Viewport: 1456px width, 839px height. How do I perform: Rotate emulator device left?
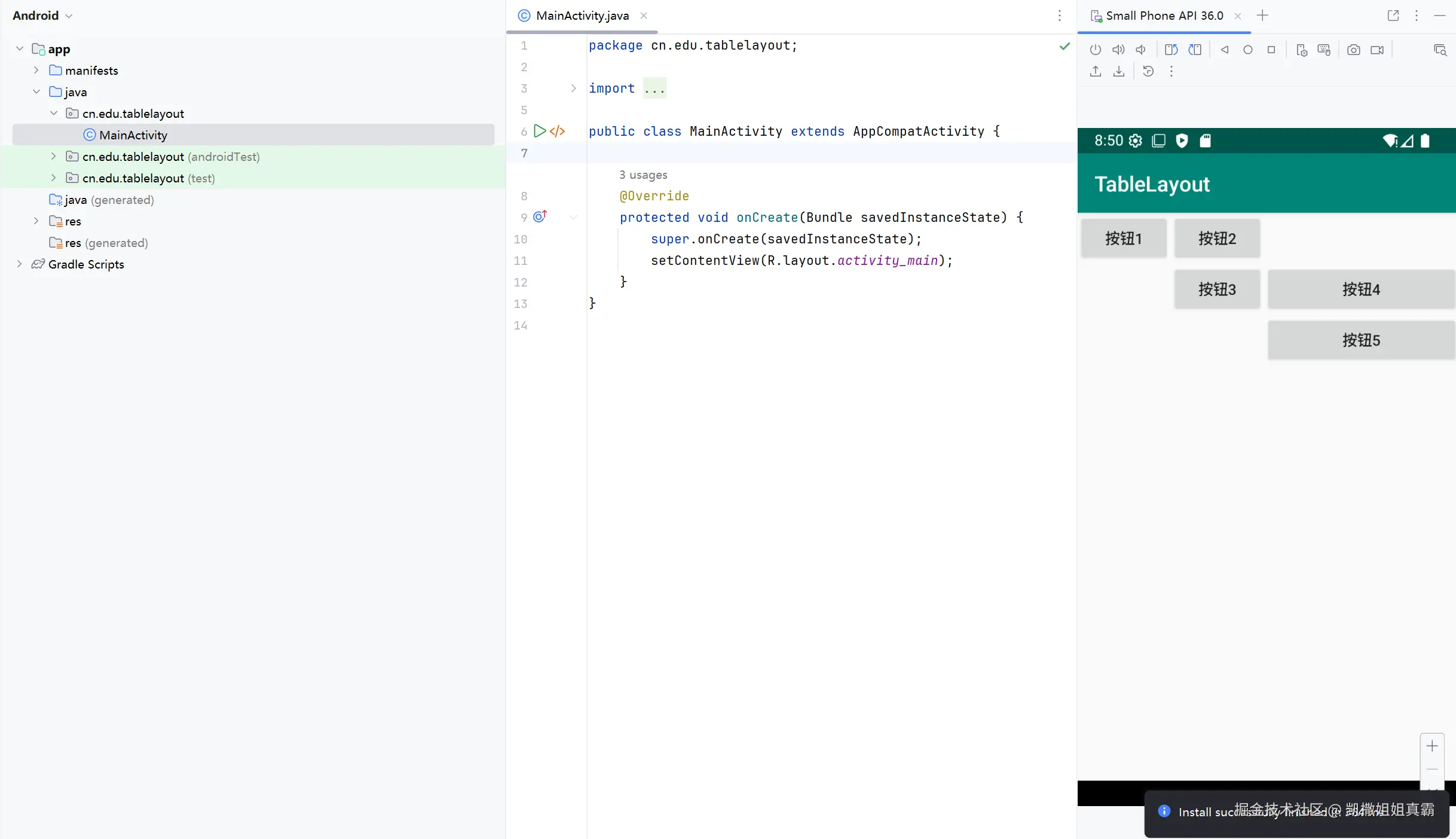pos(1171,50)
